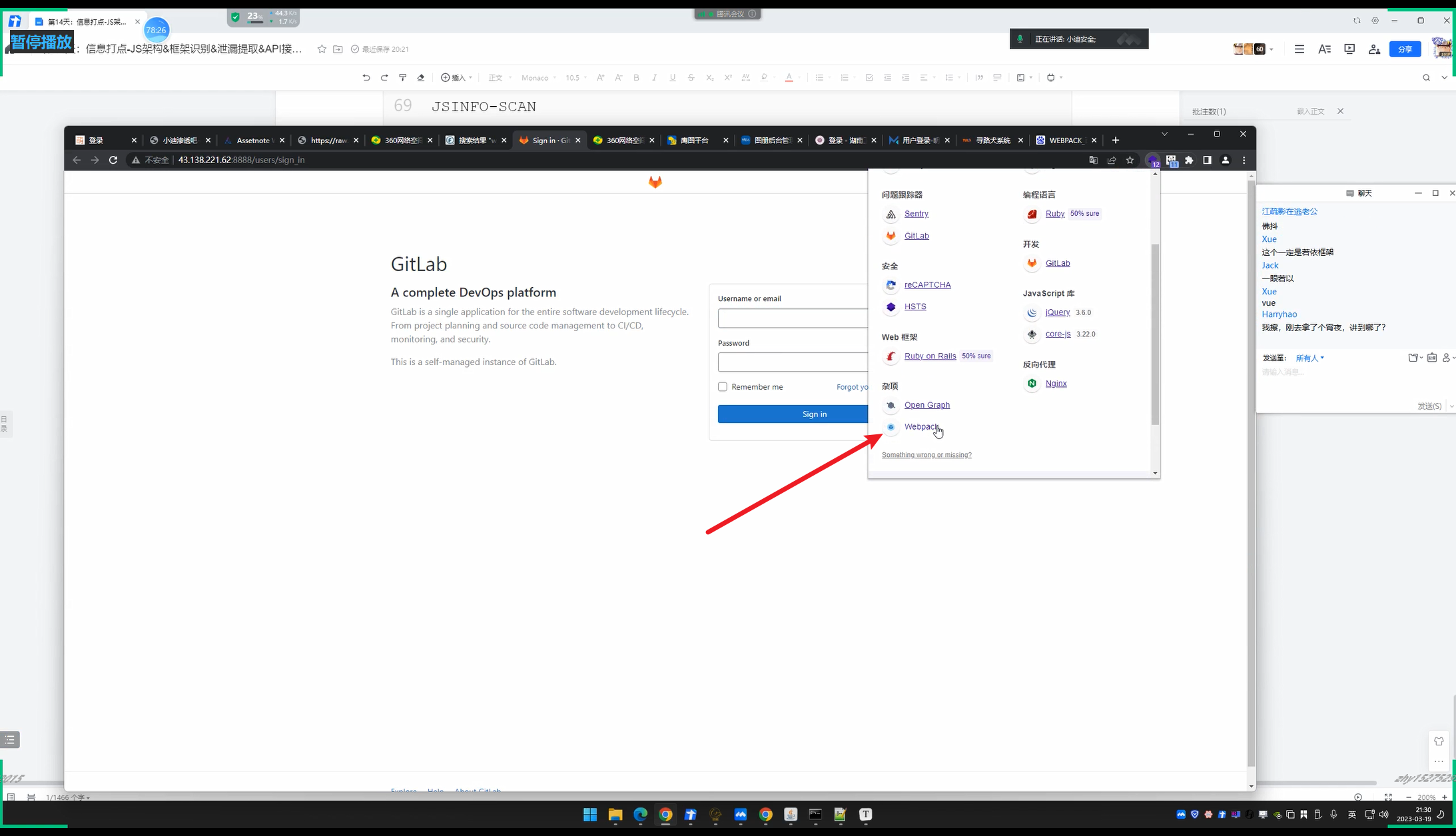
Task: Switch to the Assetnote browser tab
Action: tap(252, 141)
